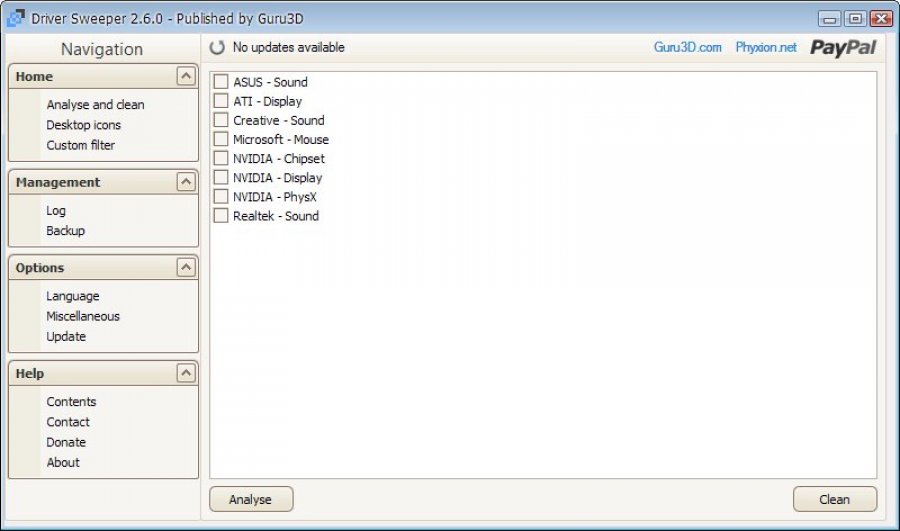Open Language options
This screenshot has width=900, height=531.
(73, 296)
